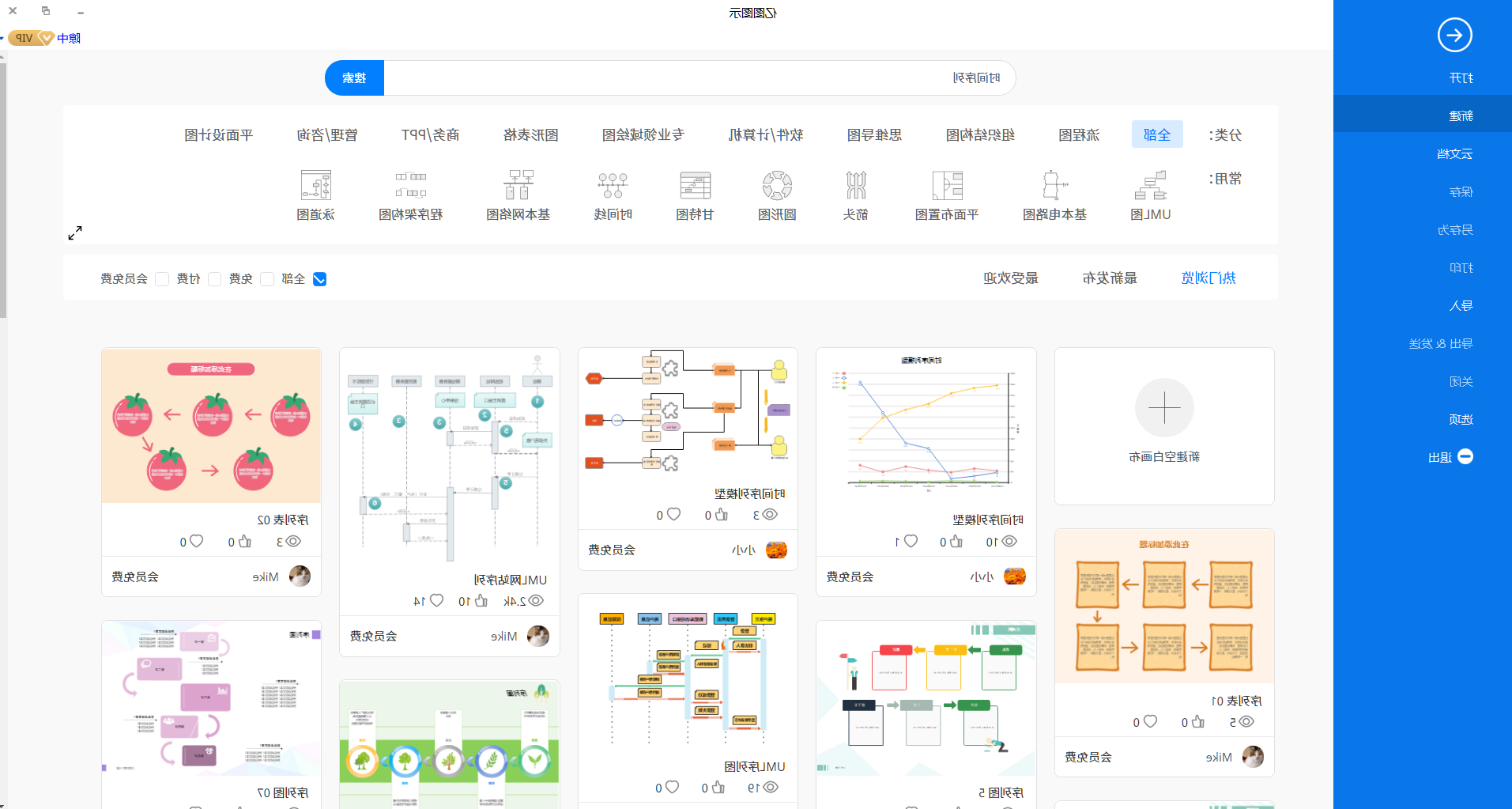
Task: Open the UML网站序列图 template thumbnail
Action: point(450,456)
